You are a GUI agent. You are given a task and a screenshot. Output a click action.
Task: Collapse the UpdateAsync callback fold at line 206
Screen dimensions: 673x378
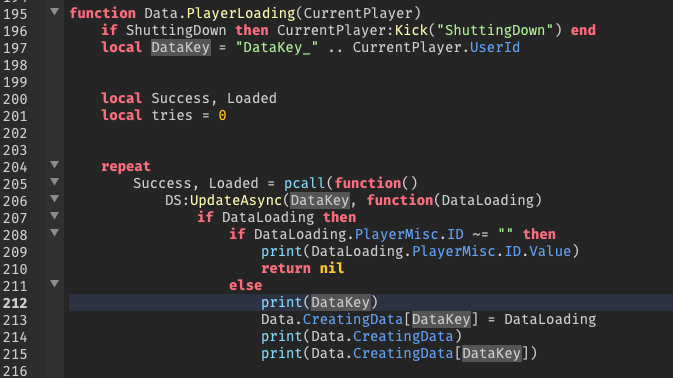click(55, 199)
